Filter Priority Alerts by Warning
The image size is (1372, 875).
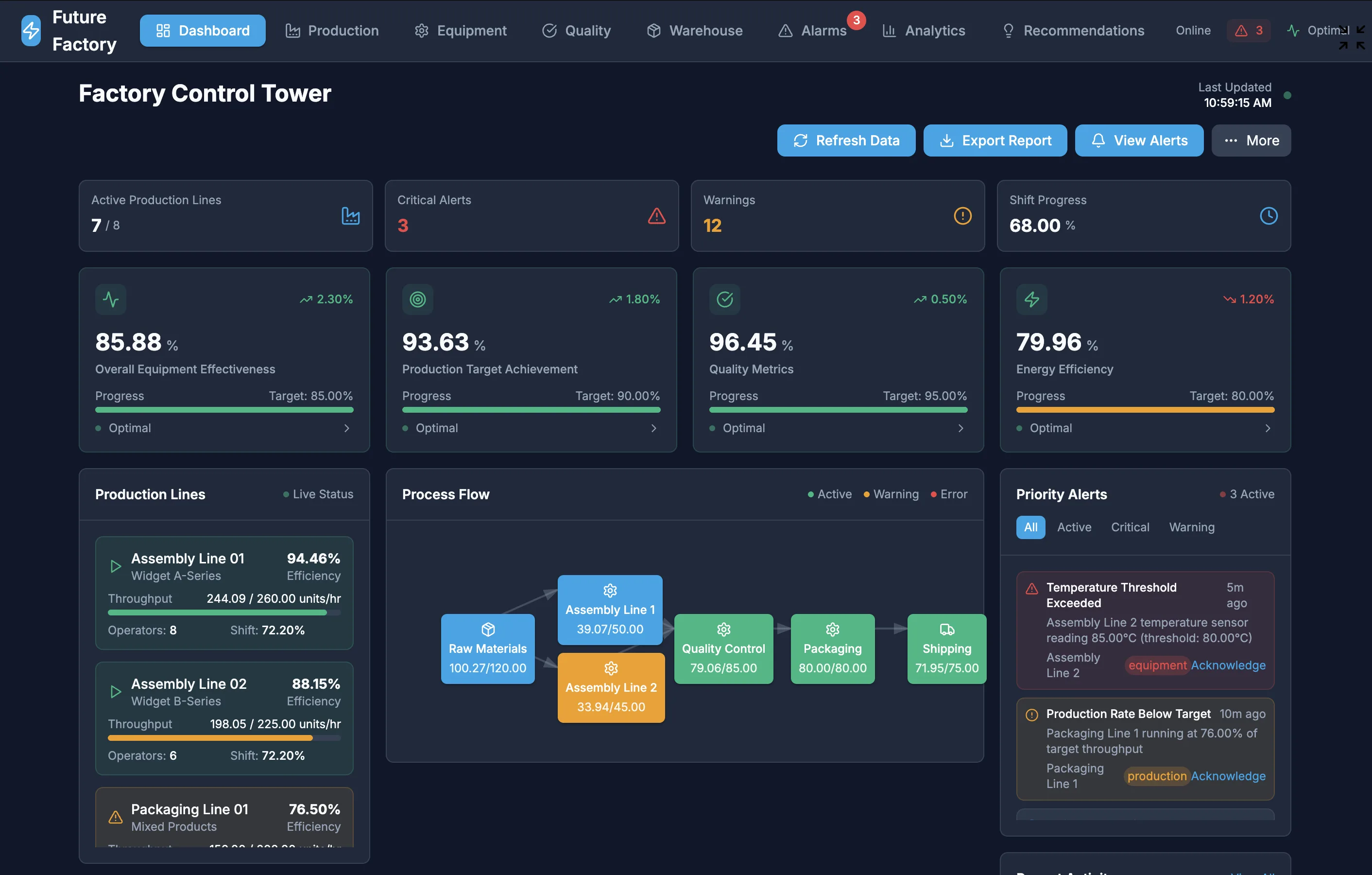[1192, 527]
